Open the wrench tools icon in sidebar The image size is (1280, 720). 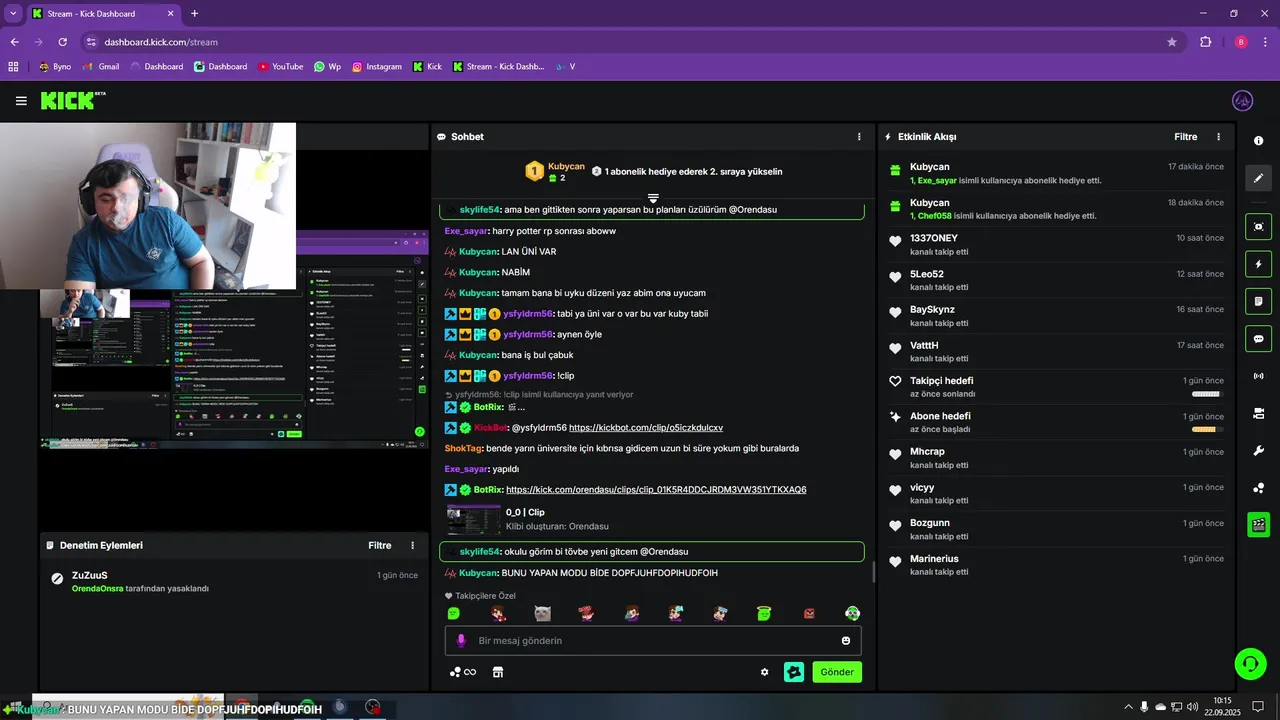(1259, 451)
